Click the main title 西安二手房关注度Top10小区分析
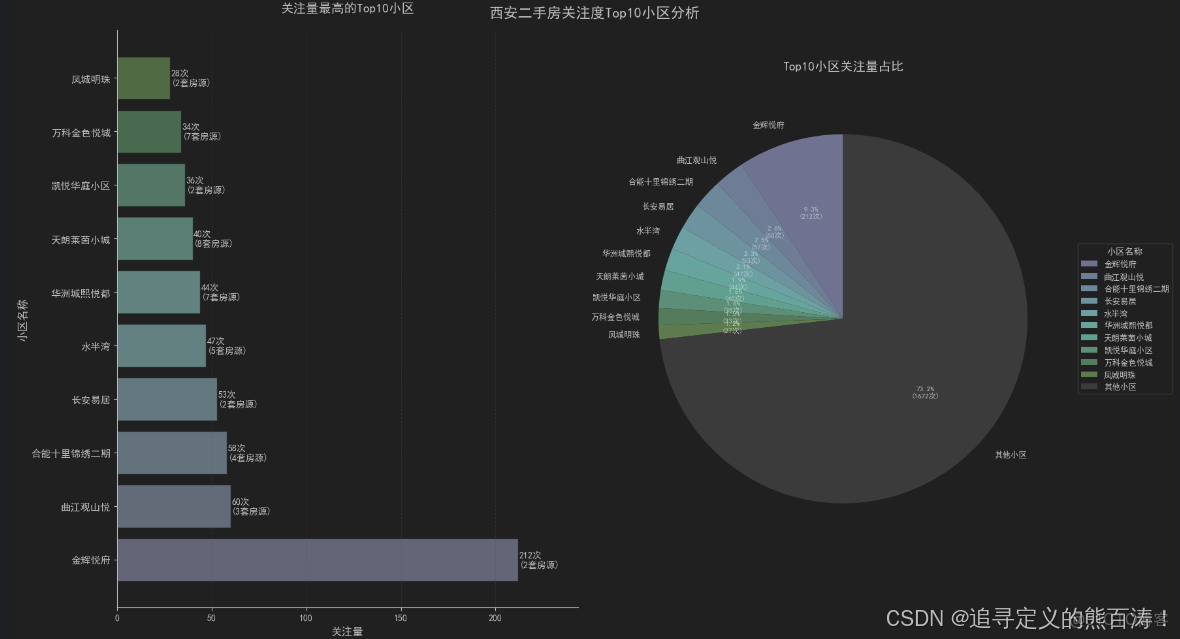Viewport: 1180px width, 639px height. click(x=595, y=13)
